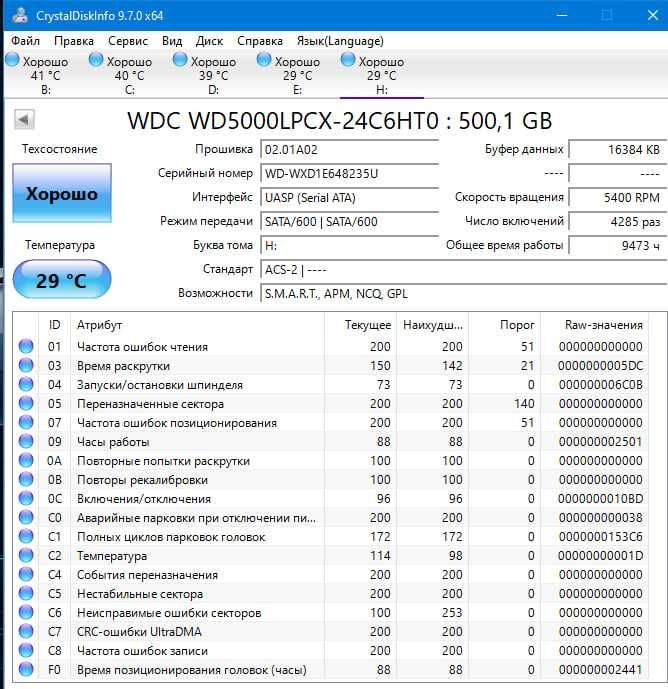This screenshot has height=689, width=668.
Task: Open the Правка menu
Action: 74,41
